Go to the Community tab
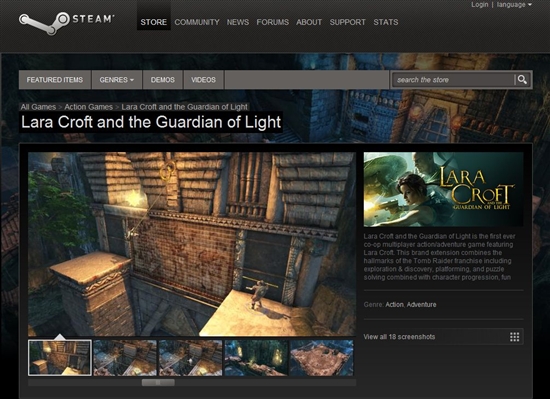 point(197,22)
